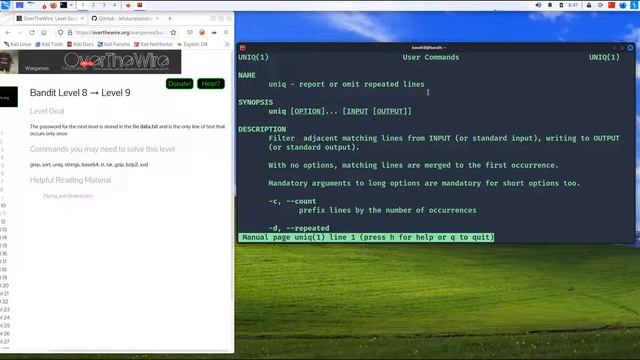Open the blue circular tray icon

pyautogui.click(x=623, y=5)
